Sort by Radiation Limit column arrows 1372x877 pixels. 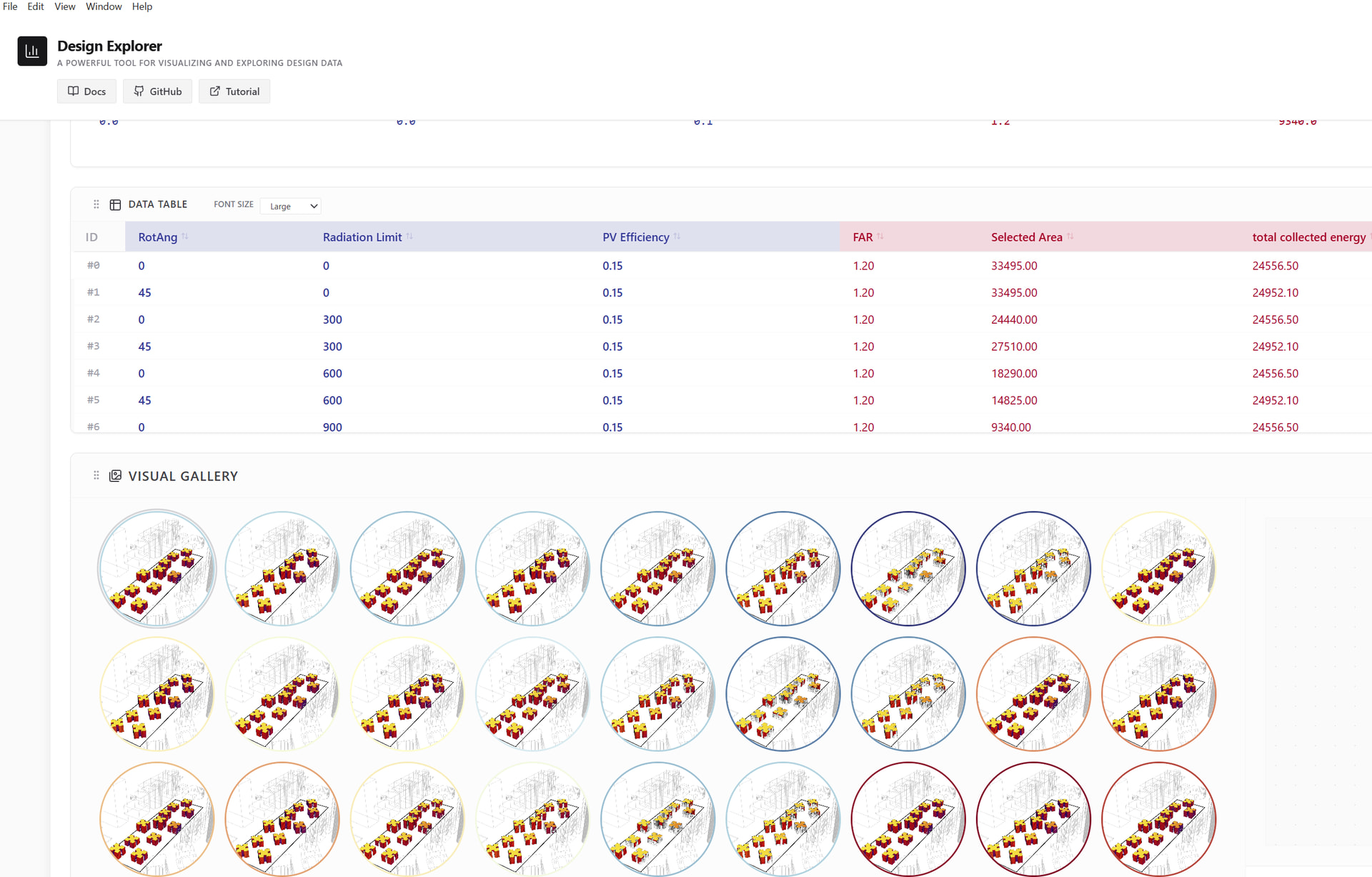tap(409, 237)
